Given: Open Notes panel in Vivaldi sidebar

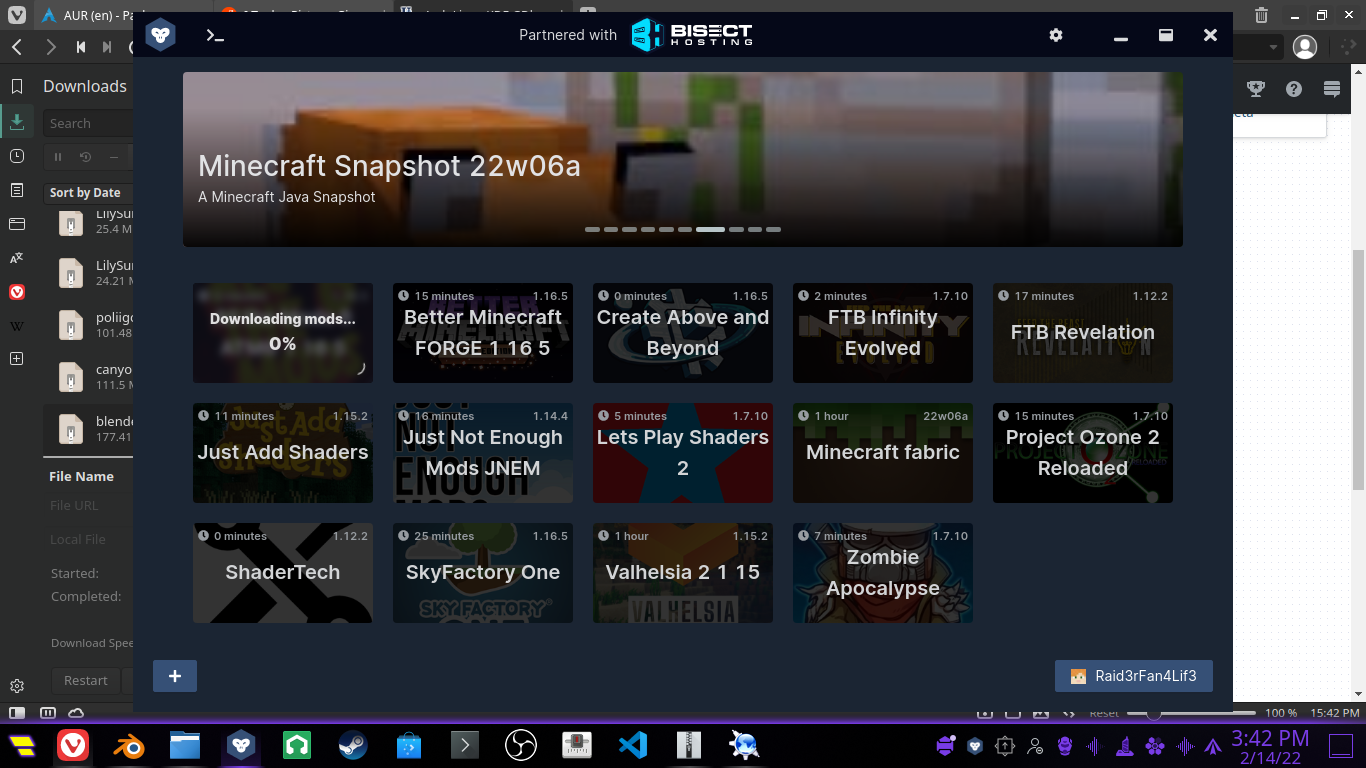Looking at the screenshot, I should click(x=17, y=190).
